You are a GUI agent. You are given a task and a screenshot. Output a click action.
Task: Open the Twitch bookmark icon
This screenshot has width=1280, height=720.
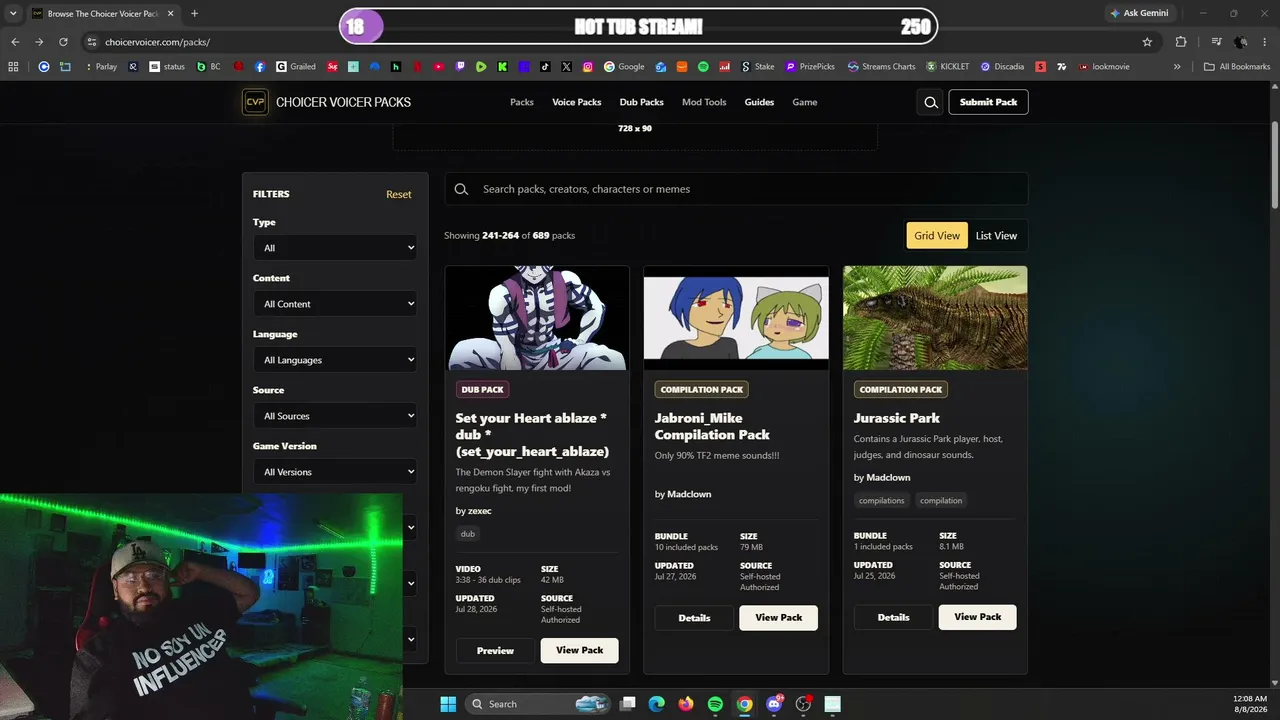pos(460,67)
